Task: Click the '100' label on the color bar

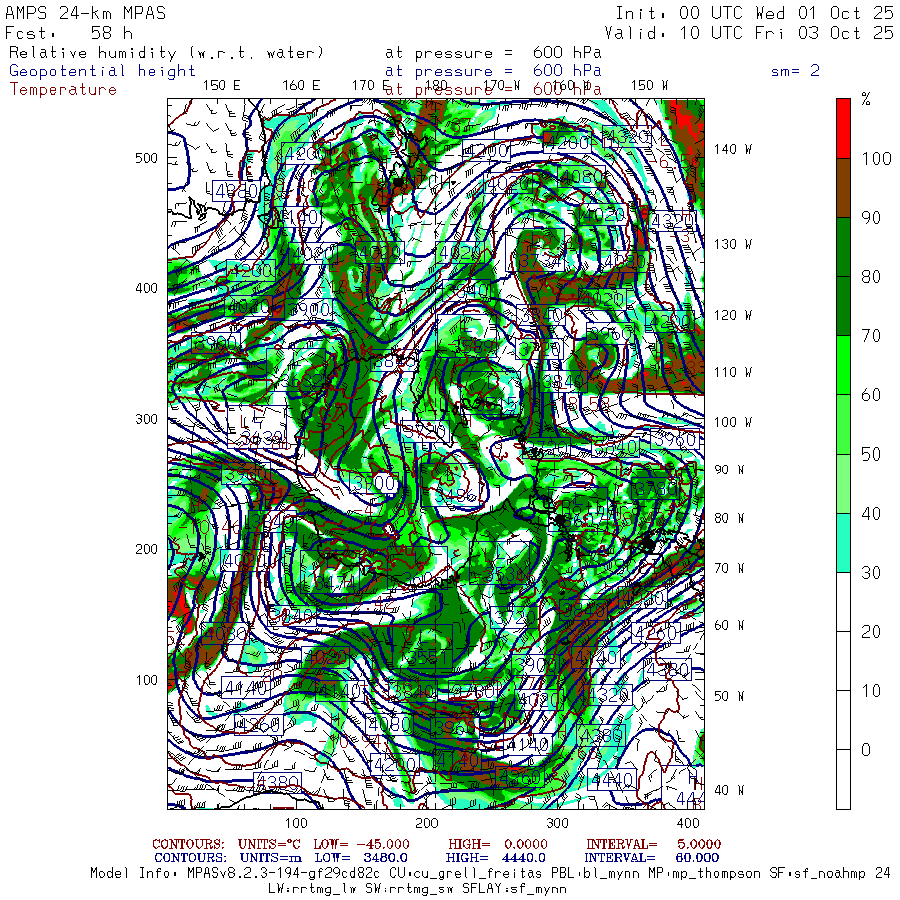Action: [876, 159]
